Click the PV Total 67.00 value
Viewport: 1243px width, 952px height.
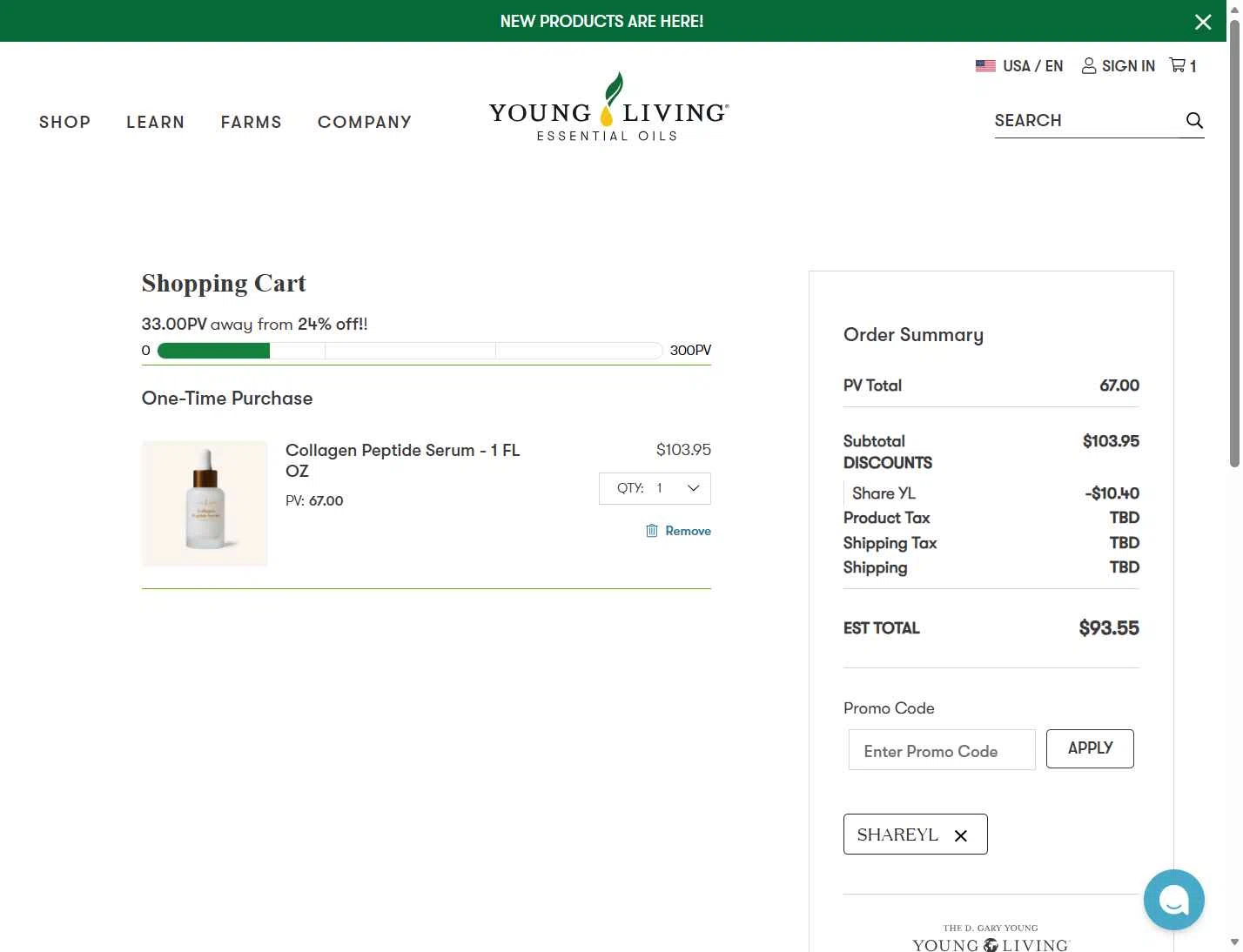tap(1119, 385)
